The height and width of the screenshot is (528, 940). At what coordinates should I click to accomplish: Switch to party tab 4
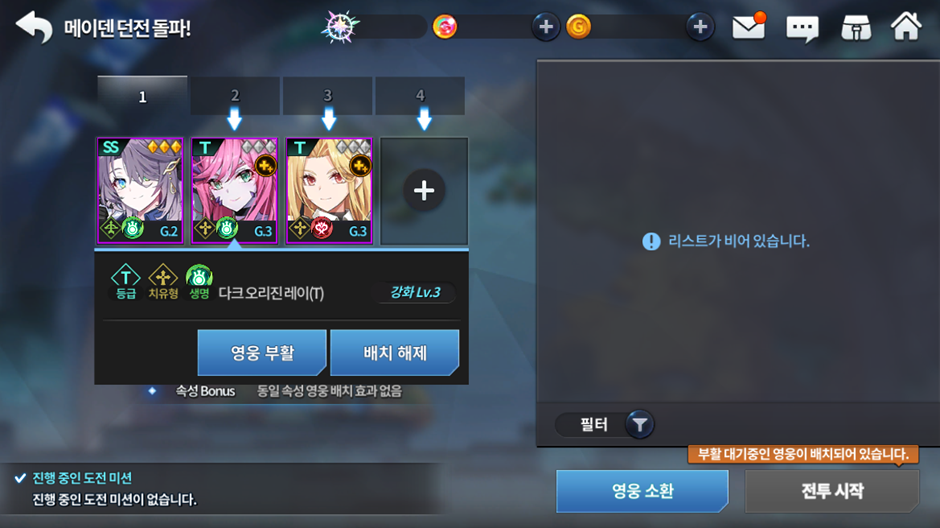pos(420,96)
